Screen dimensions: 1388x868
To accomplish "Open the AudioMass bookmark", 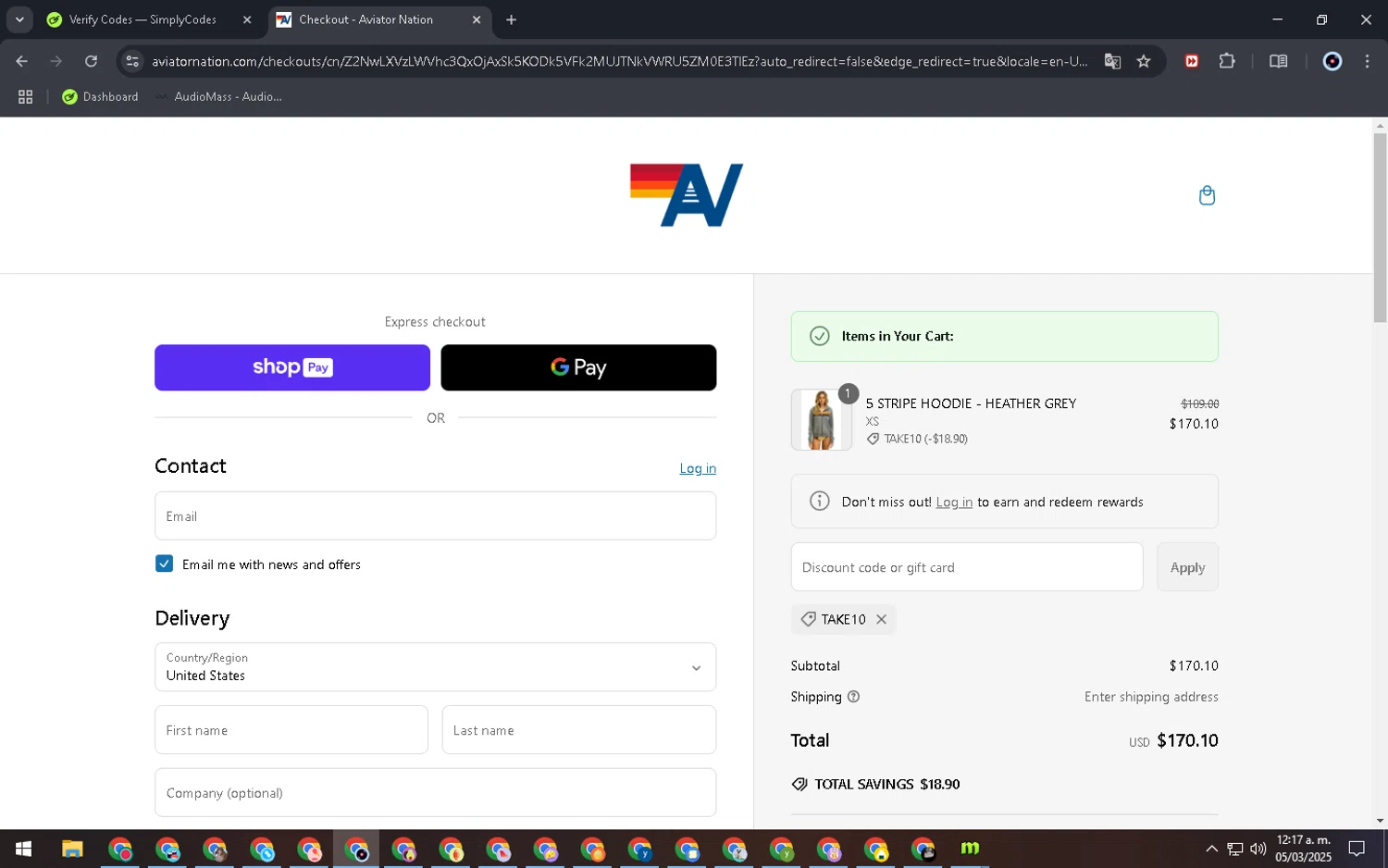I will pos(218,96).
